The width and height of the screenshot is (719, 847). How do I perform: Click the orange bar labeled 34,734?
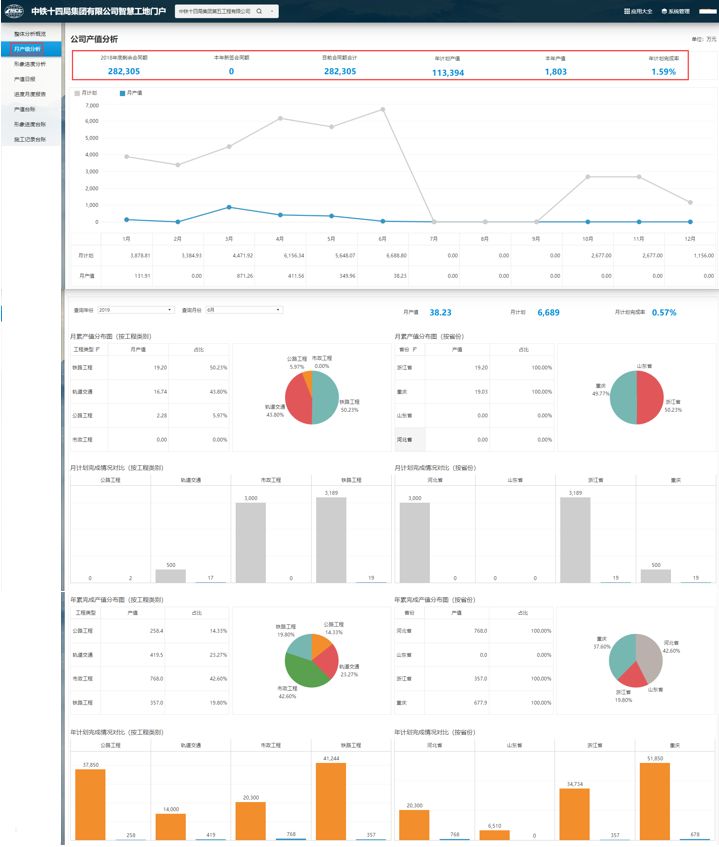pos(575,815)
